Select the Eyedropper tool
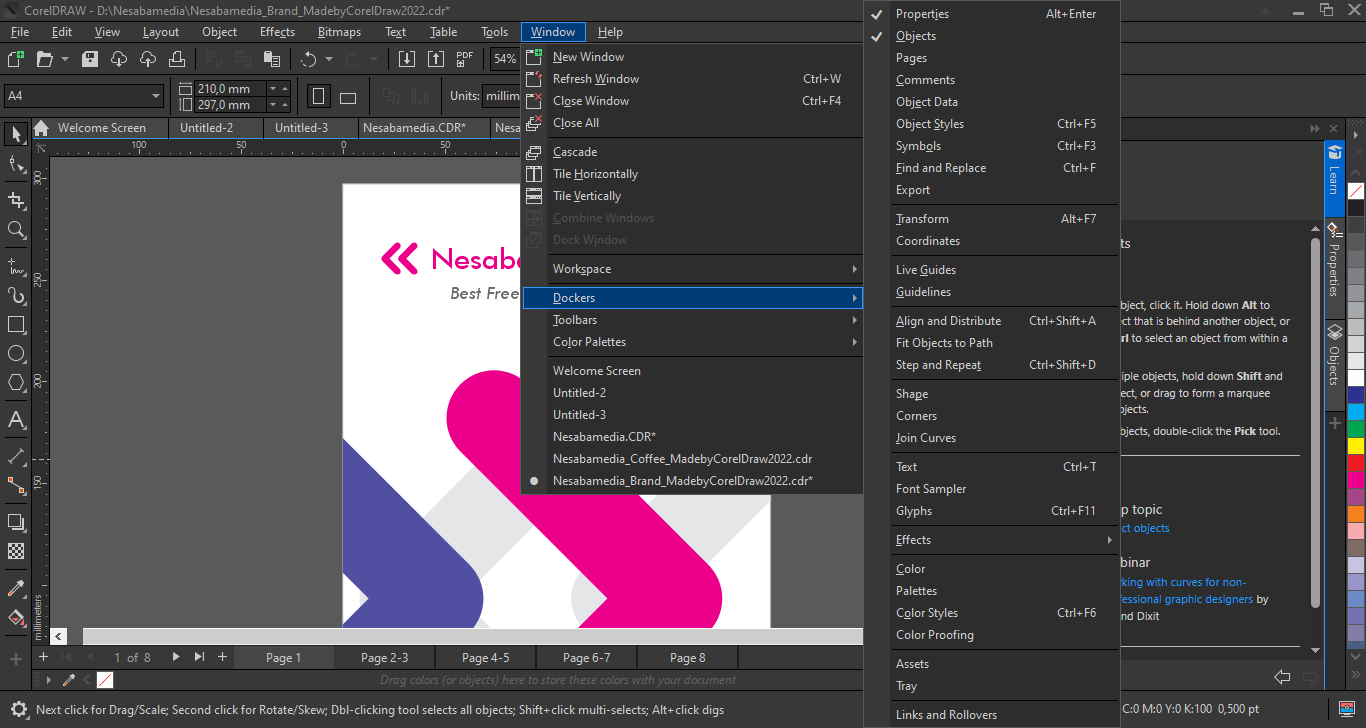Image resolution: width=1366 pixels, height=728 pixels. [16, 588]
